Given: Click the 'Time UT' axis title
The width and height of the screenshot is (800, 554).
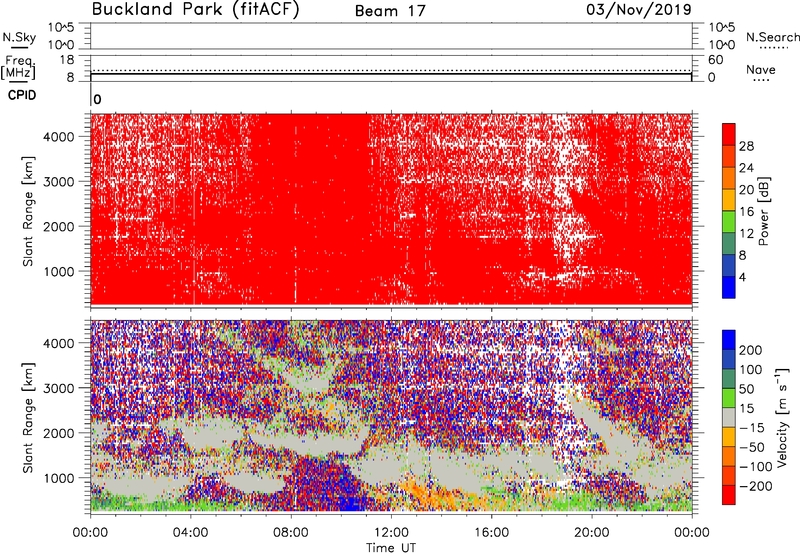Looking at the screenshot, I should point(391,548).
